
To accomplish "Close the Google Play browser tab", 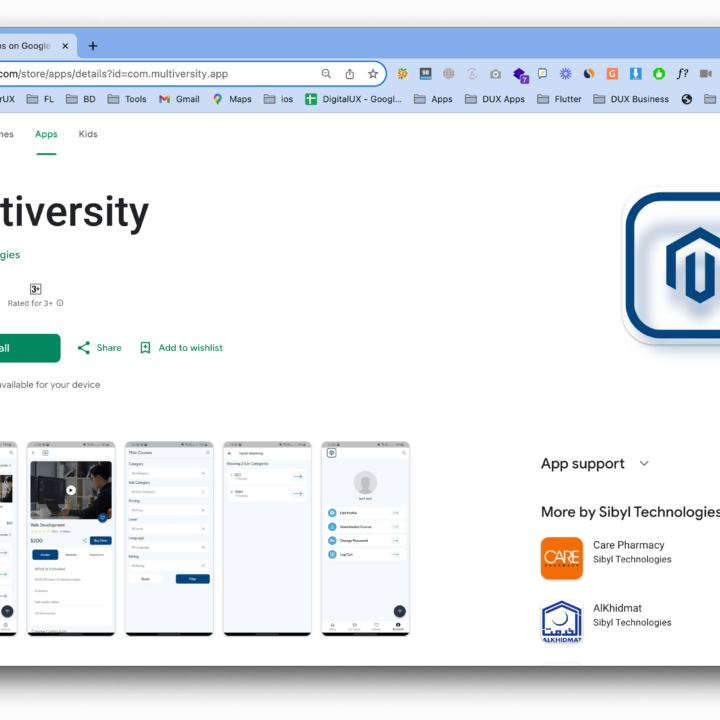I will [x=65, y=46].
